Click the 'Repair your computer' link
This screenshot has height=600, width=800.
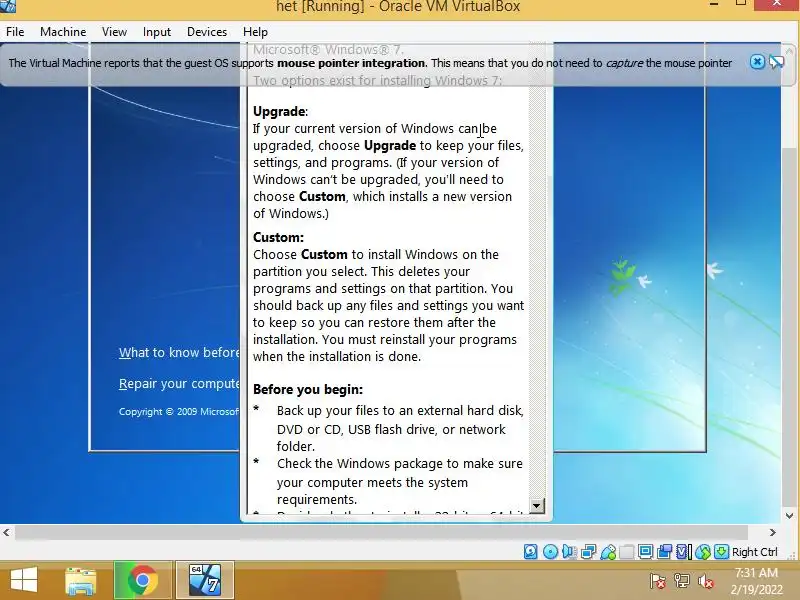pyautogui.click(x=179, y=383)
